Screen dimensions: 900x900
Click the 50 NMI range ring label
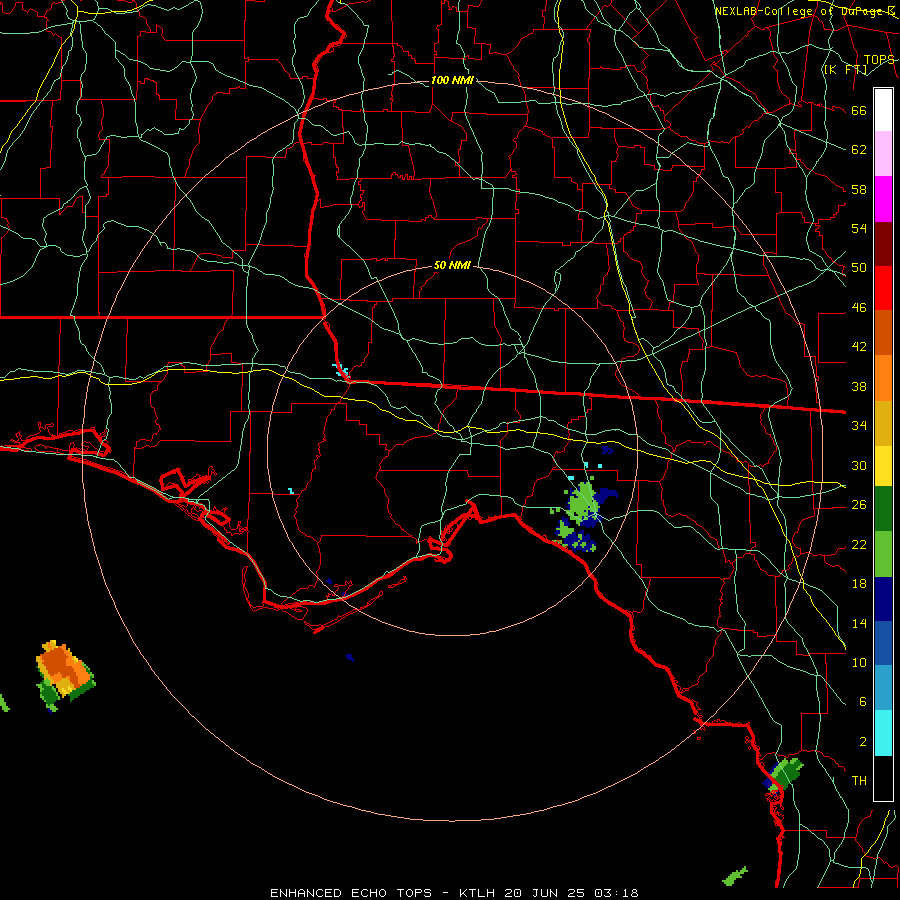click(x=452, y=265)
